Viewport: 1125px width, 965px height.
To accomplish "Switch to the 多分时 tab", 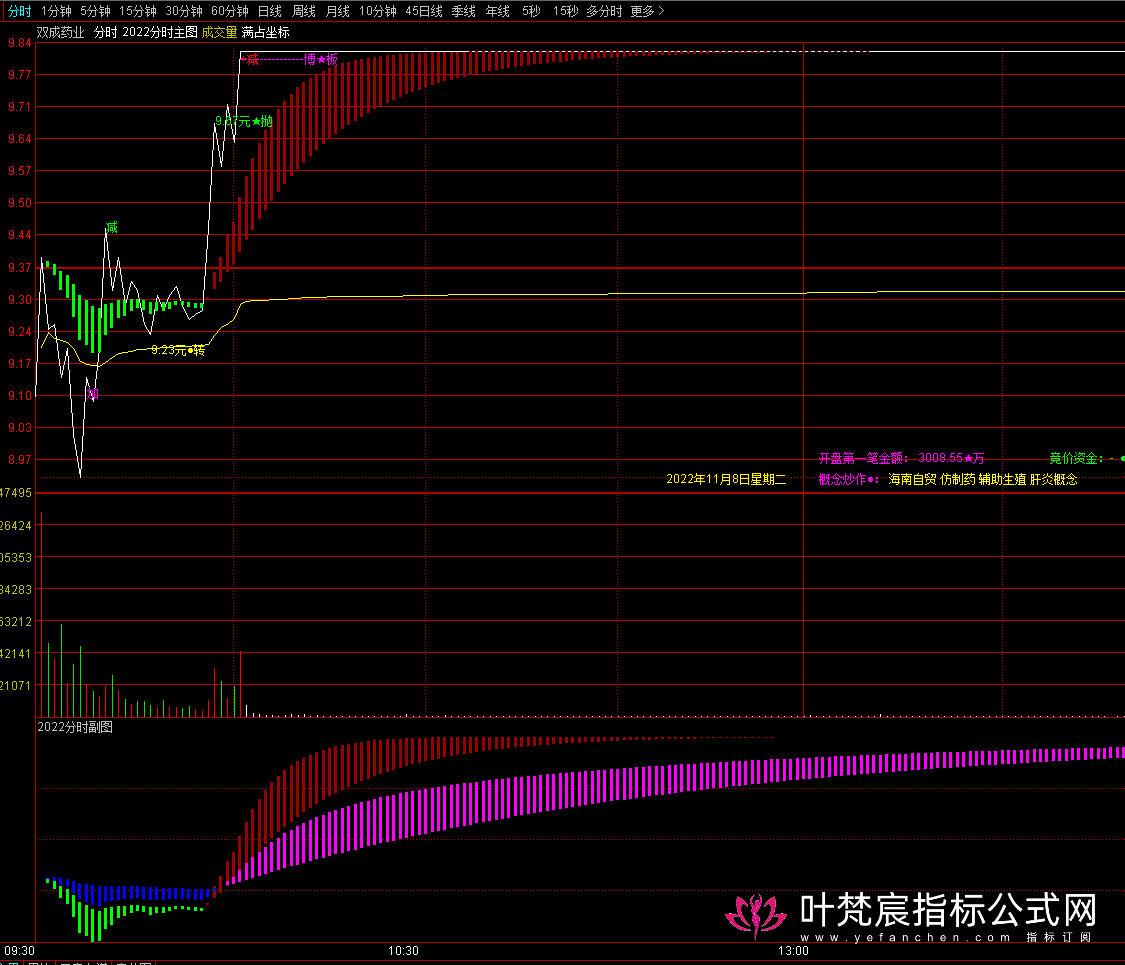I will click(x=604, y=11).
